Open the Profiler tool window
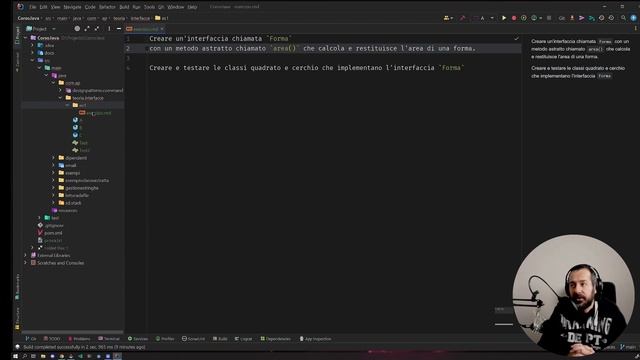Viewport: 640px width, 360px height. [x=165, y=339]
